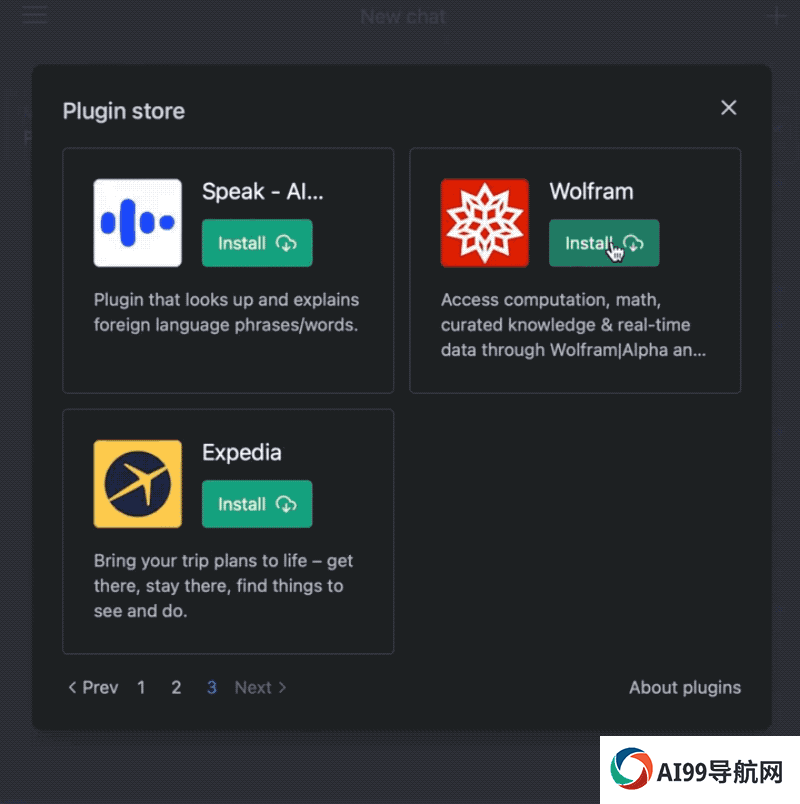Click the Expedia plugin logo
The height and width of the screenshot is (804, 800).
(137, 484)
